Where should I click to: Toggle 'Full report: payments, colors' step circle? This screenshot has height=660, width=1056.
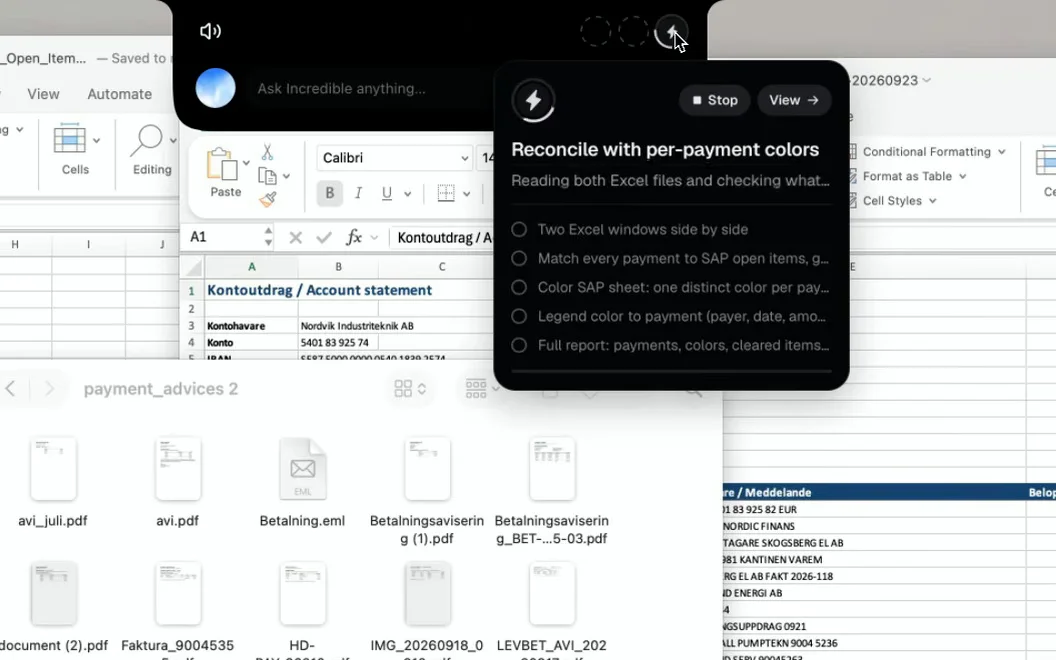tap(519, 345)
